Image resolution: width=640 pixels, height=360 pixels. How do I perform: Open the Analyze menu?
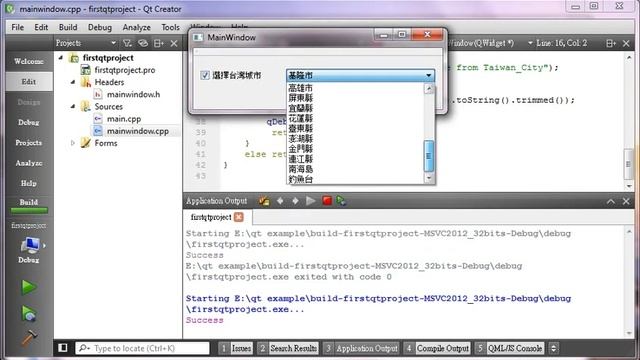136,27
